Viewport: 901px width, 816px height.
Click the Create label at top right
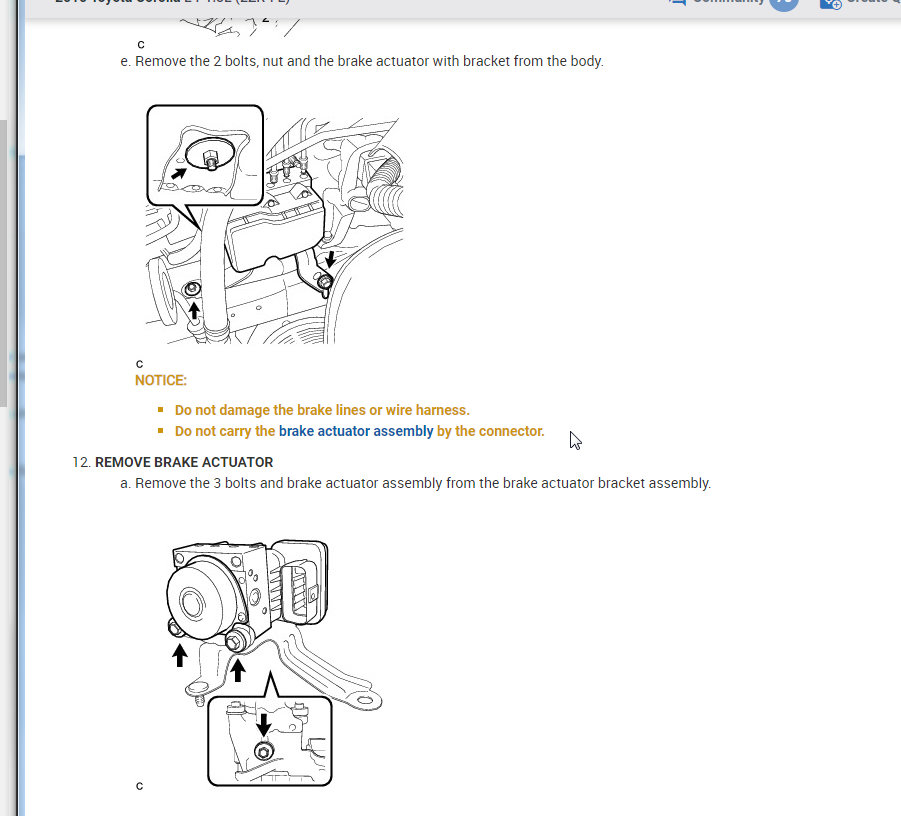(x=873, y=2)
